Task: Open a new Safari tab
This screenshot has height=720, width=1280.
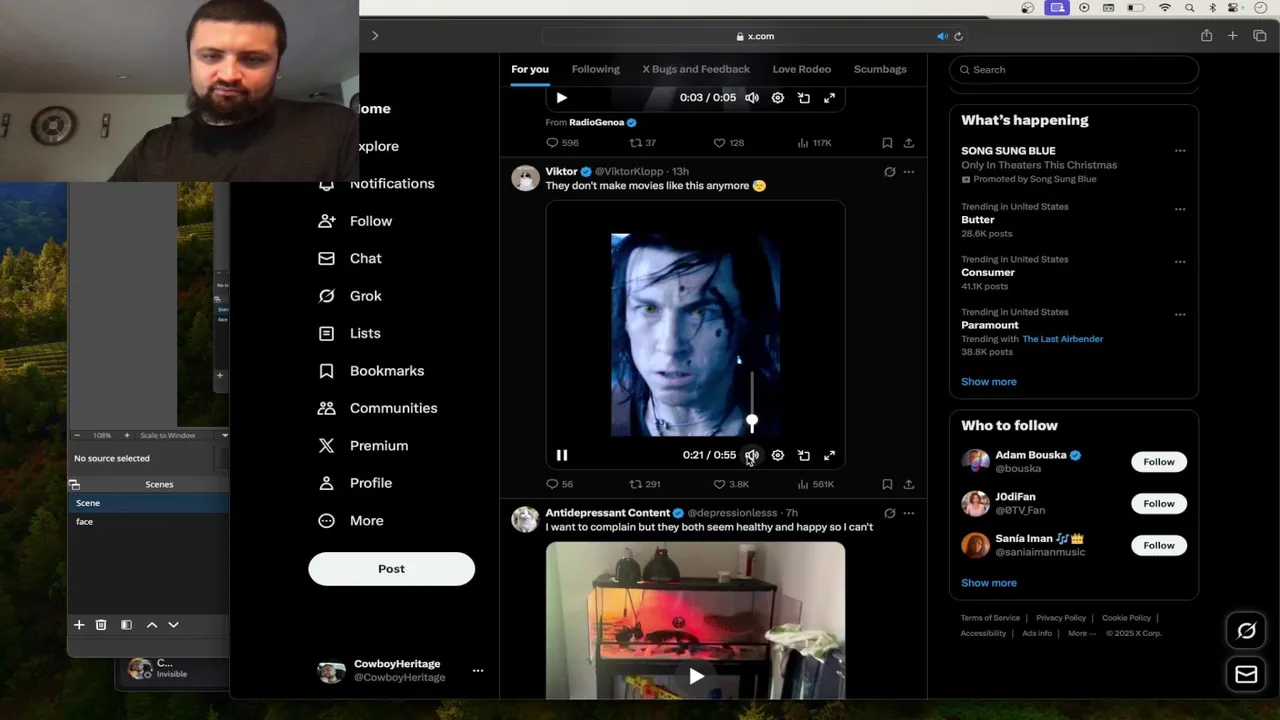Action: (x=1232, y=36)
